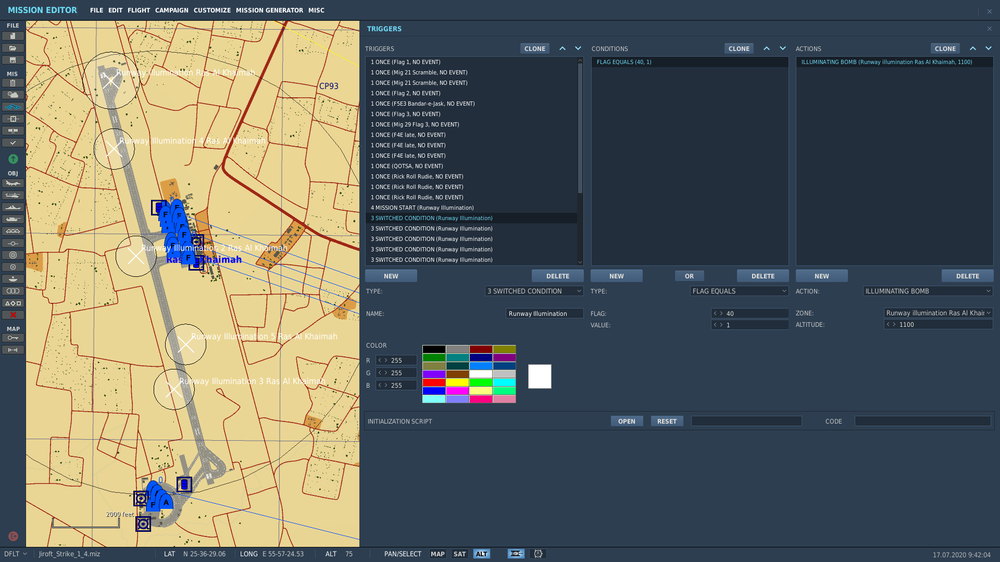
Task: Click the New mission file icon
Action: point(13,36)
